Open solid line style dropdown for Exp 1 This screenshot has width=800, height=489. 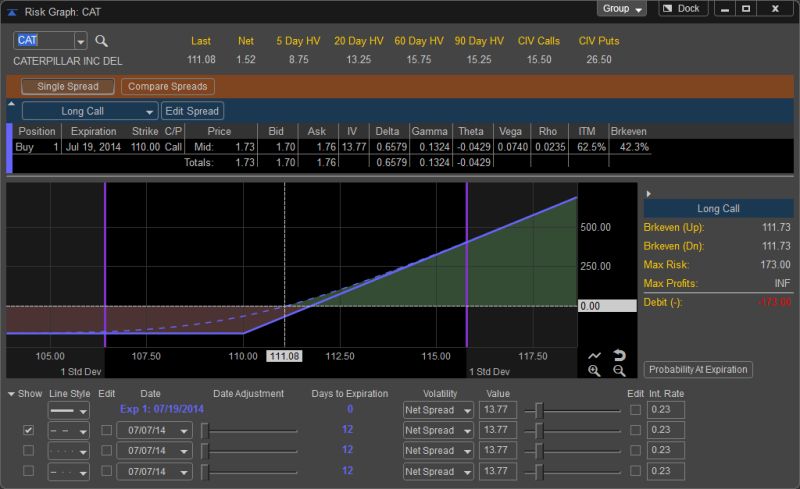(x=68, y=410)
